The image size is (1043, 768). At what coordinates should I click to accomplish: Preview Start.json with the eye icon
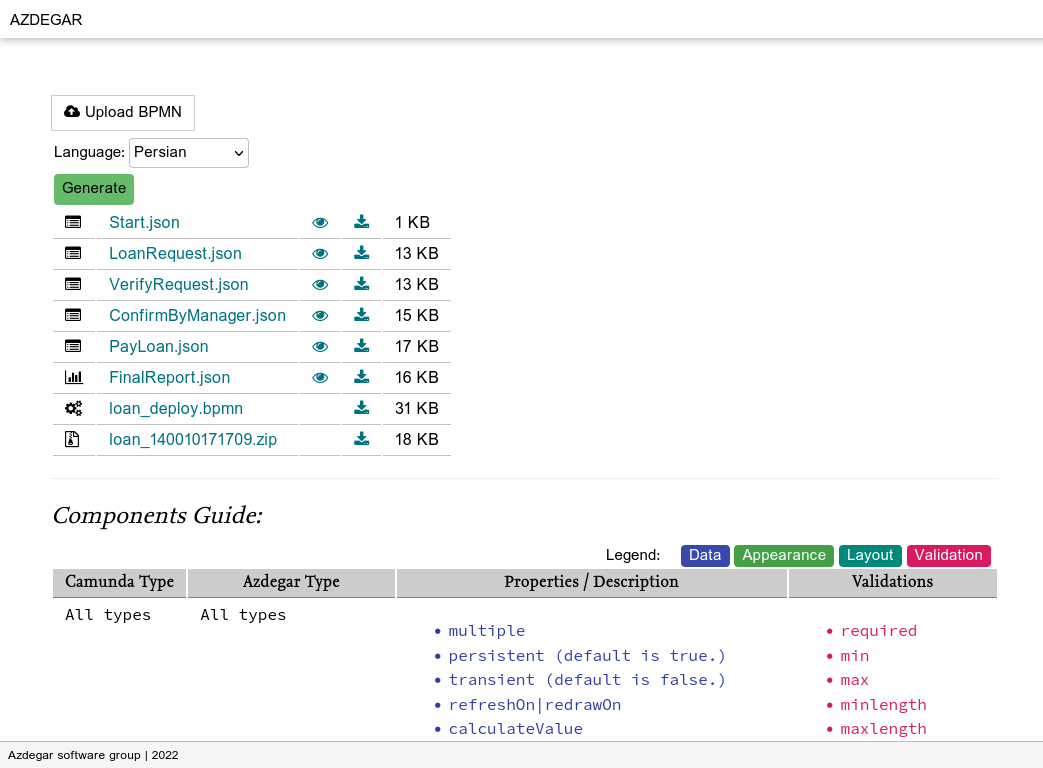click(320, 223)
